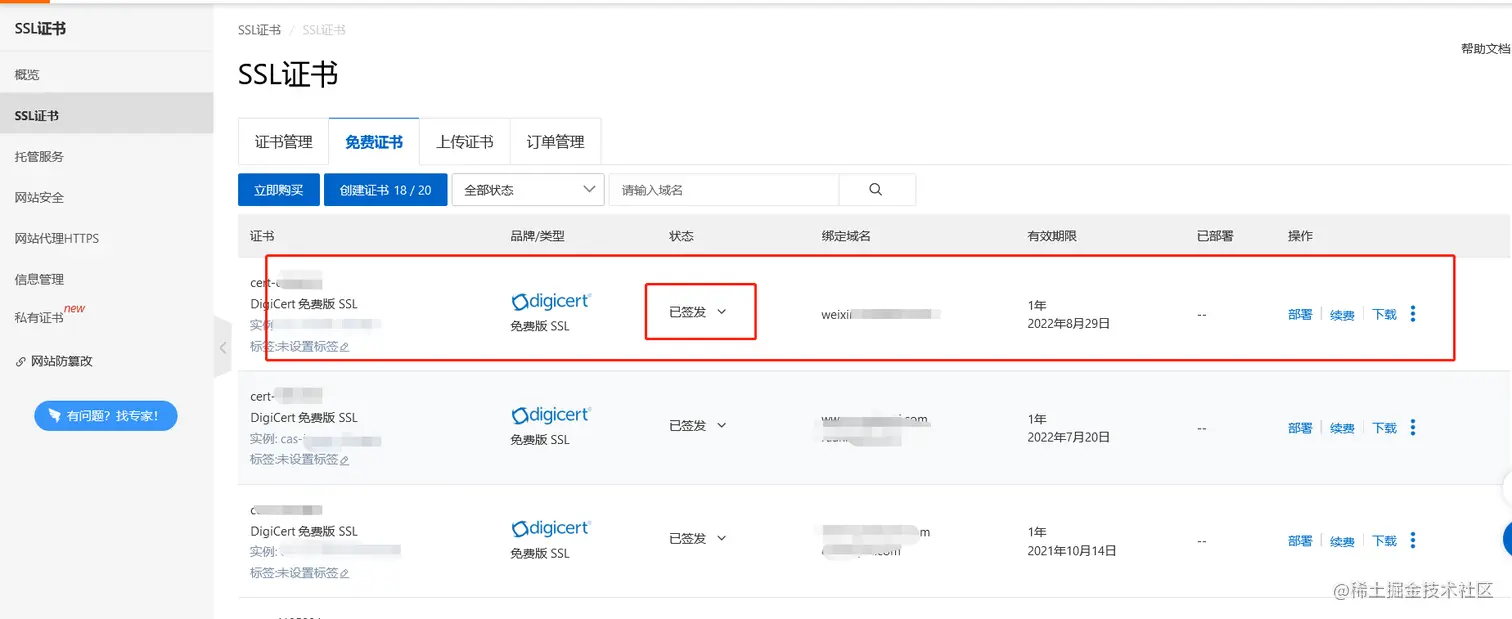Click 有问题？找专家！ help button
Viewport: 1512px width, 619px height.
pyautogui.click(x=106, y=416)
